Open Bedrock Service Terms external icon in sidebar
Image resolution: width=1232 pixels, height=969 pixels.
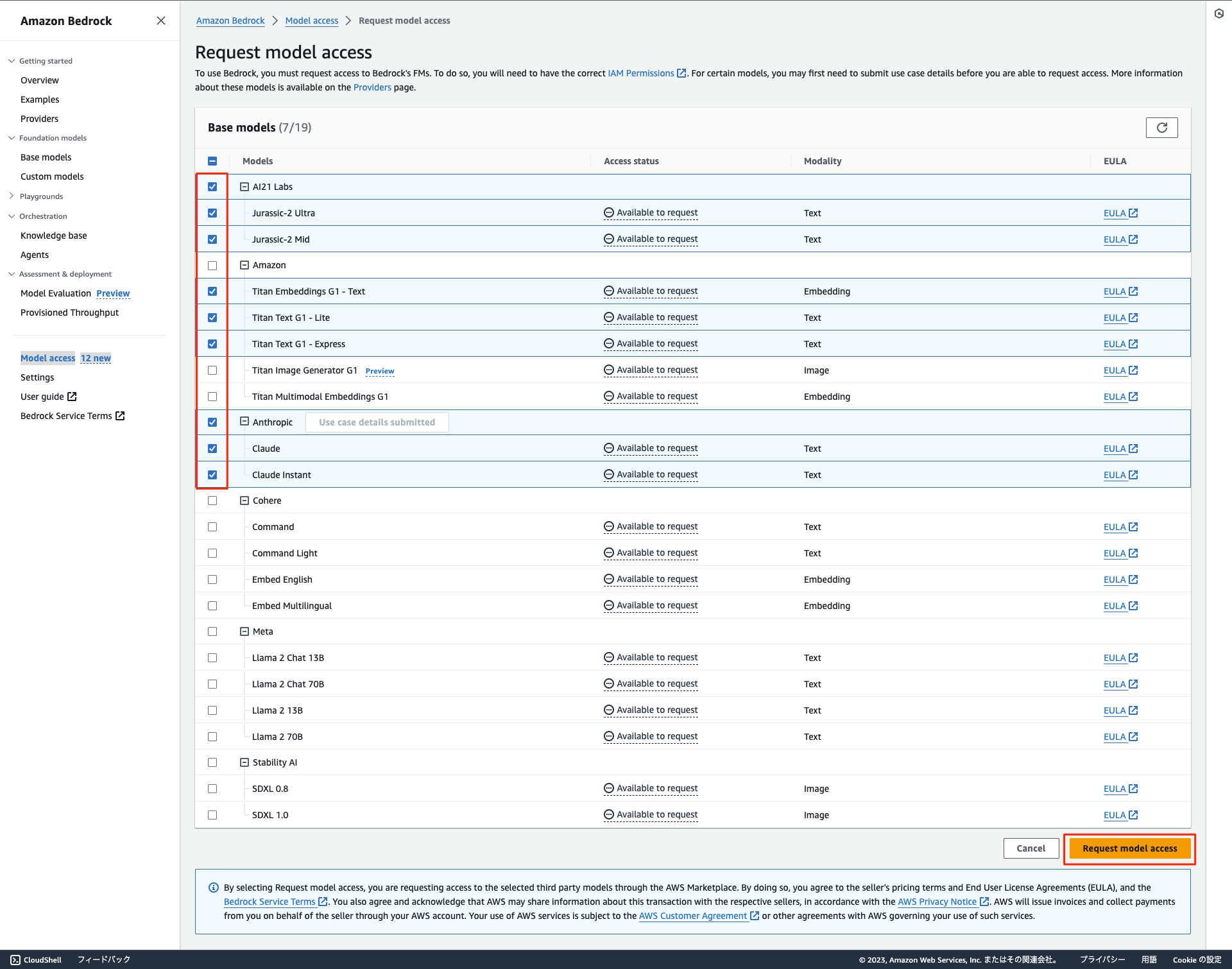click(x=120, y=416)
